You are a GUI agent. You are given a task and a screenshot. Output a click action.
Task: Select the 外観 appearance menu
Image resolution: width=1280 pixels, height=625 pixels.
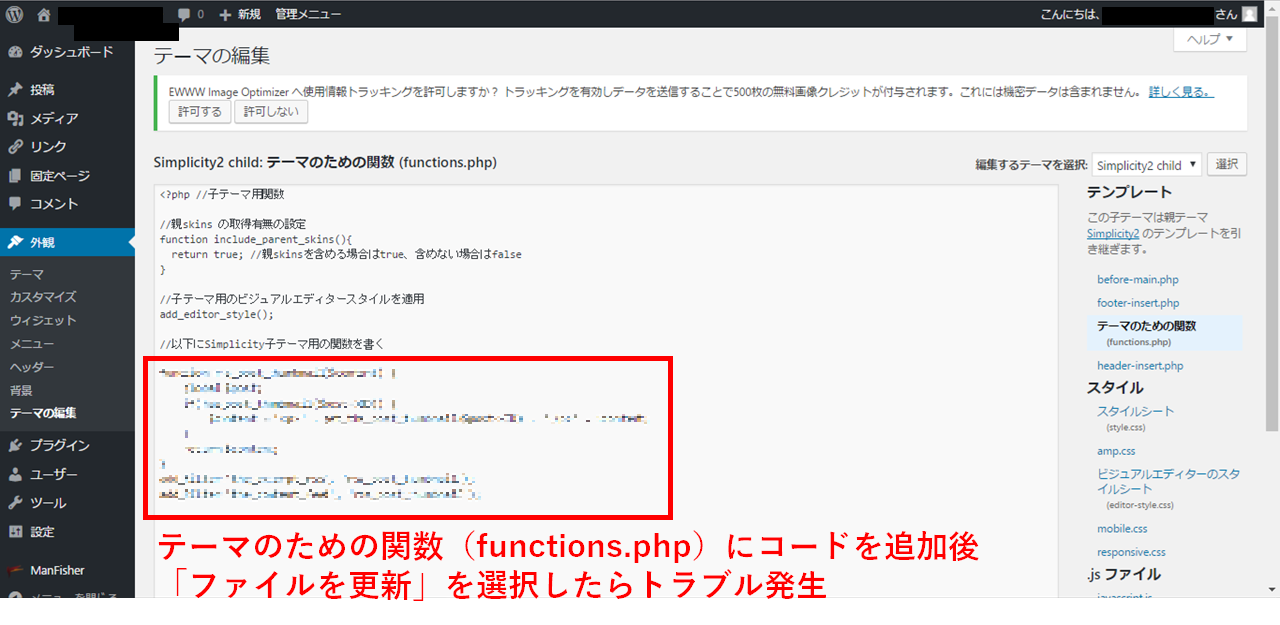[x=67, y=242]
